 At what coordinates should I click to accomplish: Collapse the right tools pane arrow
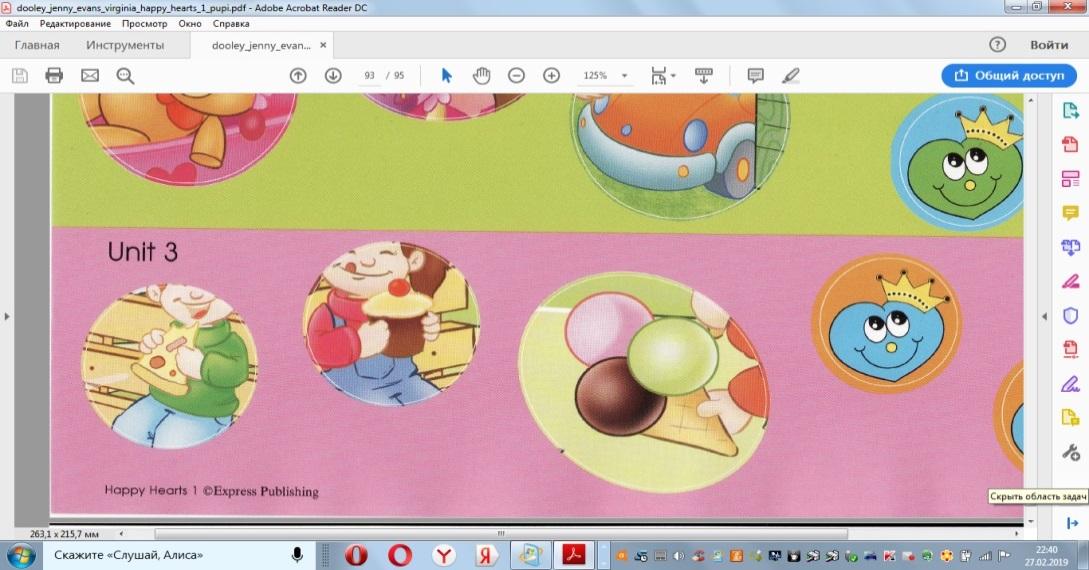pos(1044,317)
